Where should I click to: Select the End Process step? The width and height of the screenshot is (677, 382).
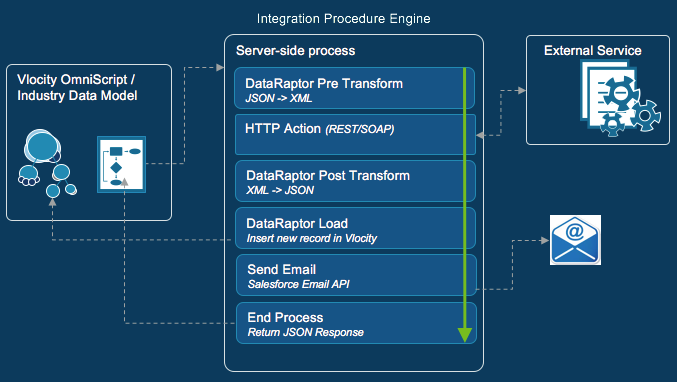pos(356,323)
